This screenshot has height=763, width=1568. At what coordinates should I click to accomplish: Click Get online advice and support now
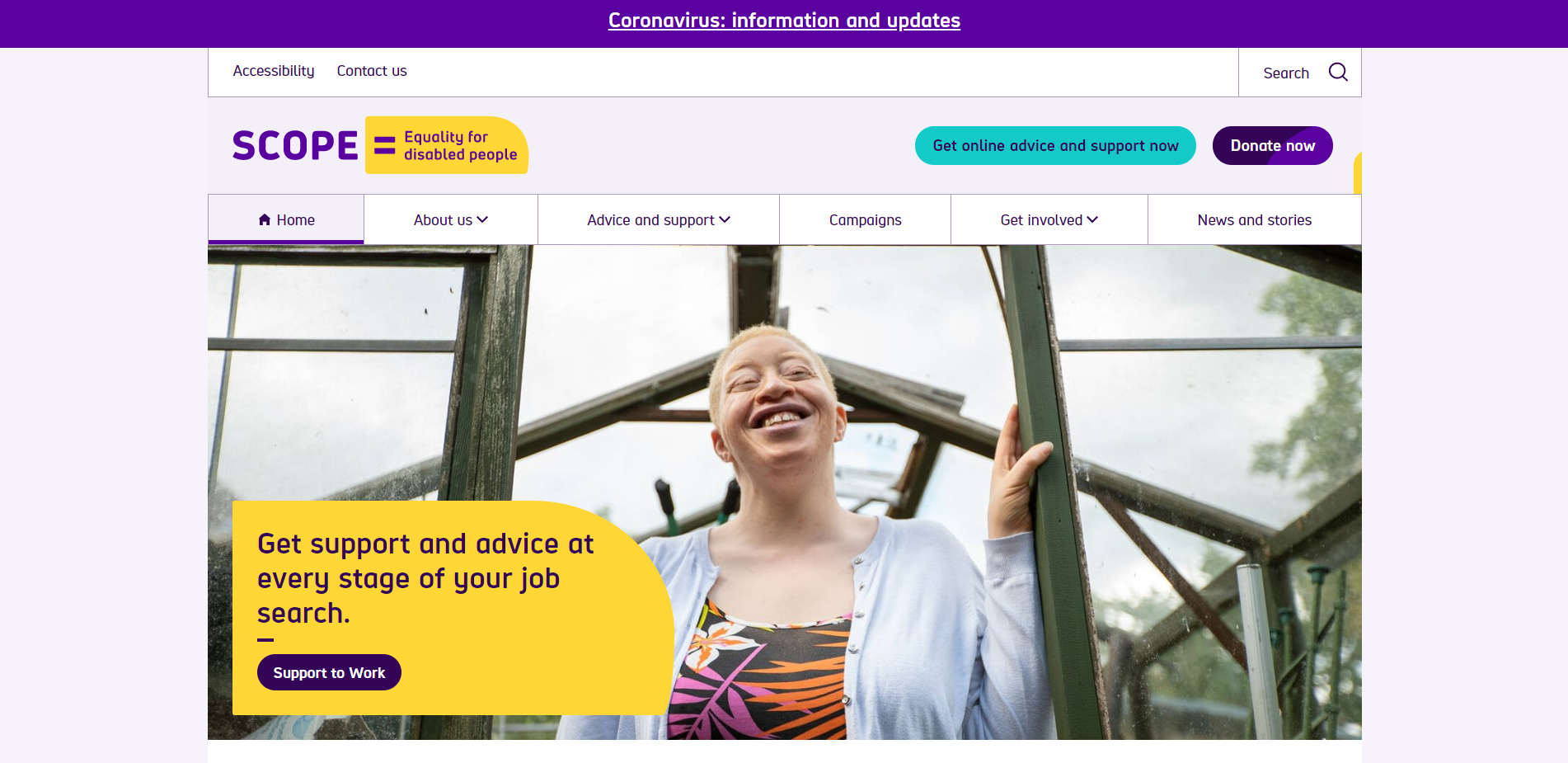(x=1055, y=145)
